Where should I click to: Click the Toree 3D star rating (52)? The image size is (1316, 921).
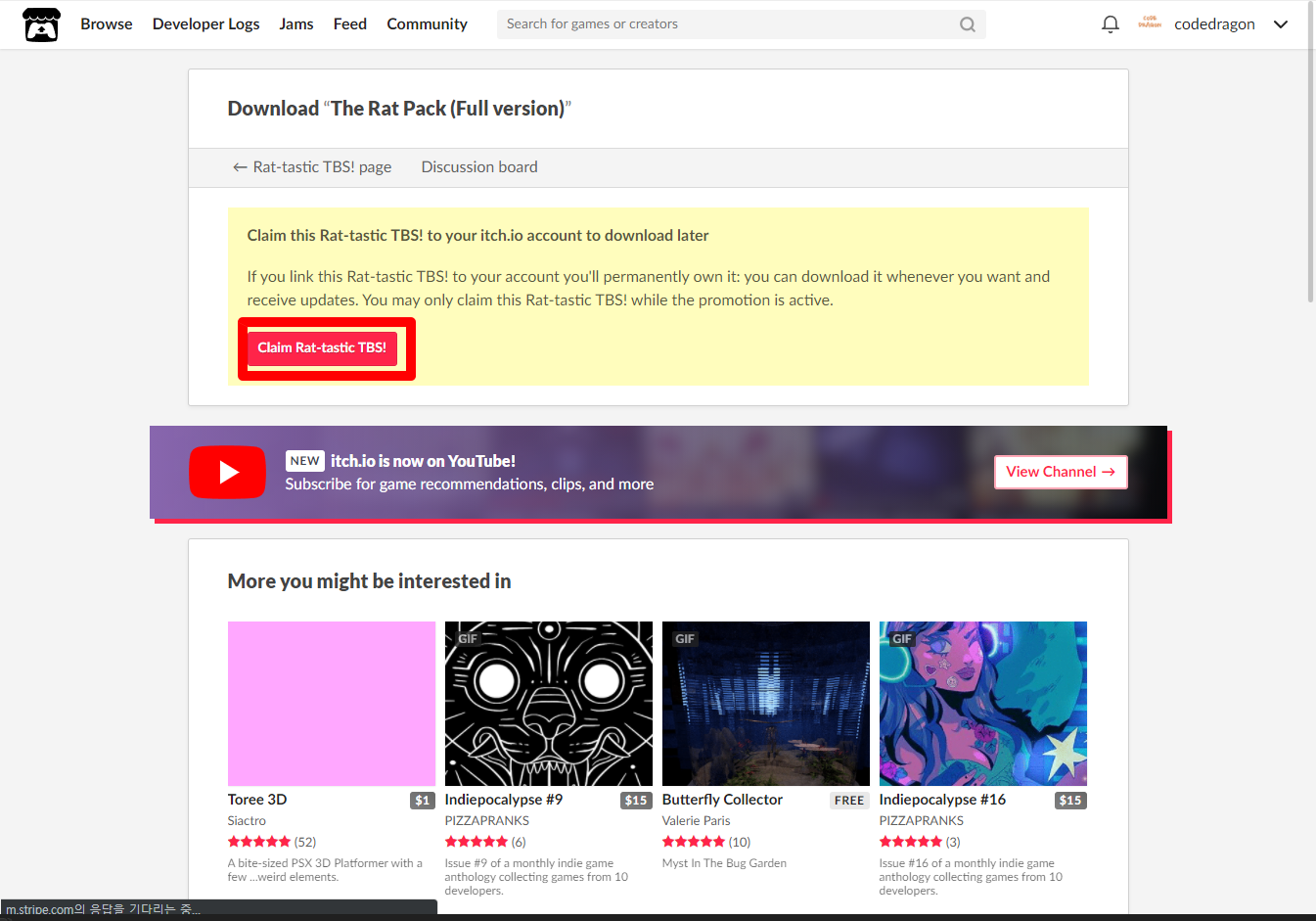coord(272,842)
